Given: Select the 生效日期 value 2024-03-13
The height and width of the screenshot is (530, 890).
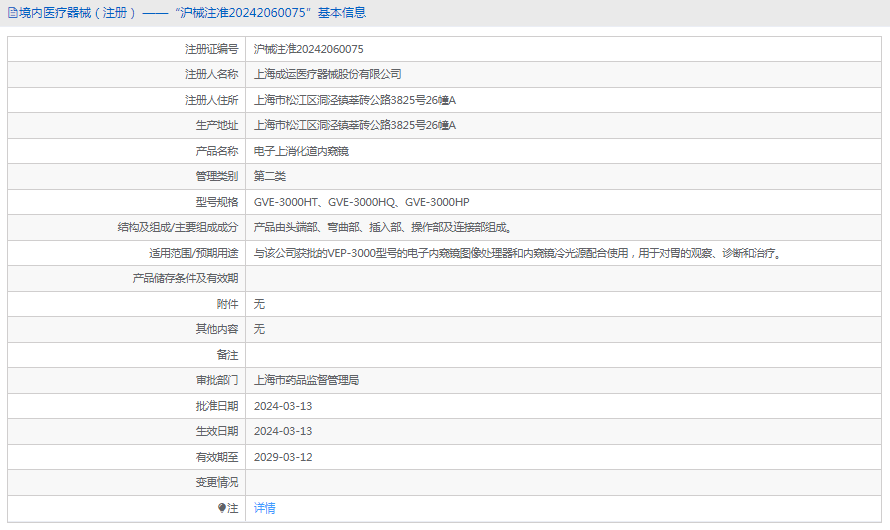Looking at the screenshot, I should [x=283, y=431].
